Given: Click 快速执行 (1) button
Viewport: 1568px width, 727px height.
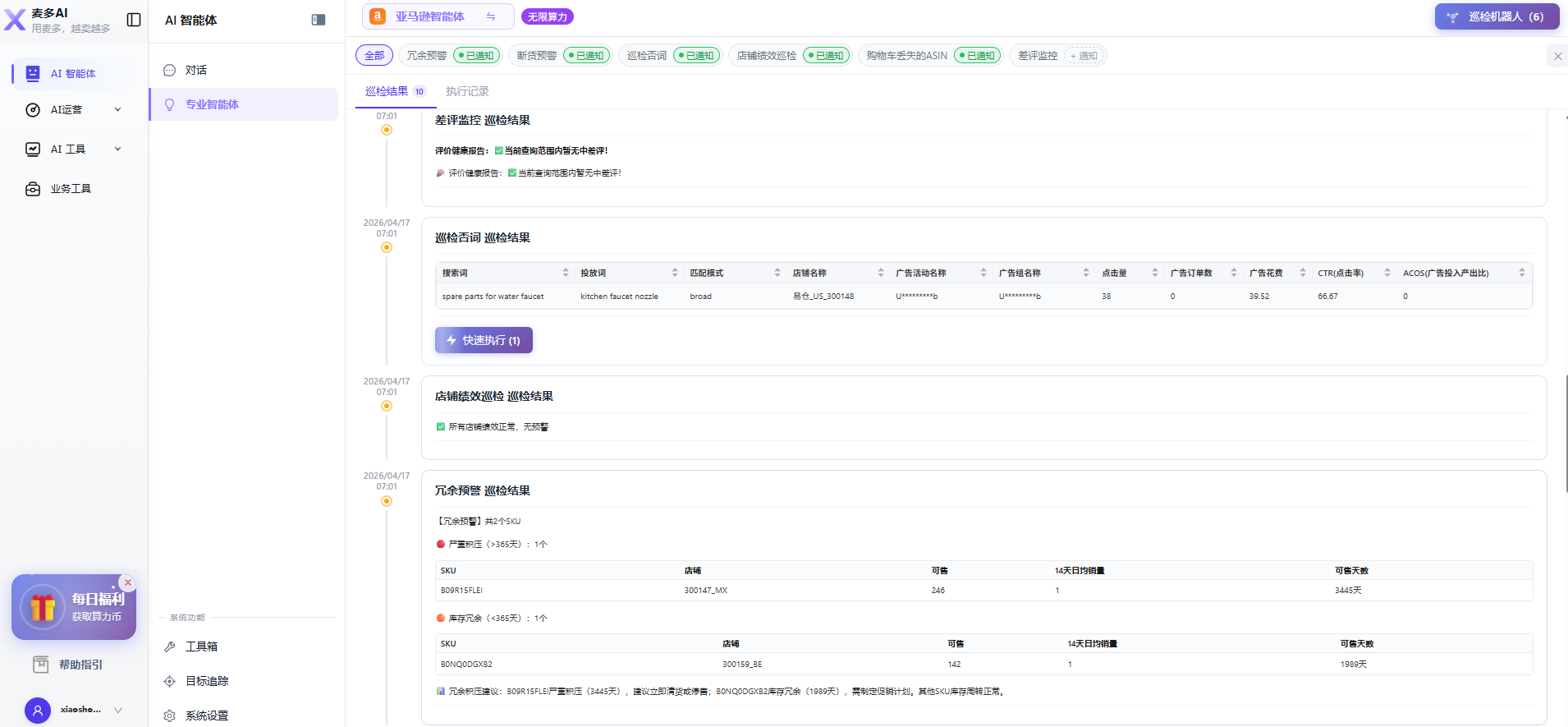Looking at the screenshot, I should (x=484, y=340).
